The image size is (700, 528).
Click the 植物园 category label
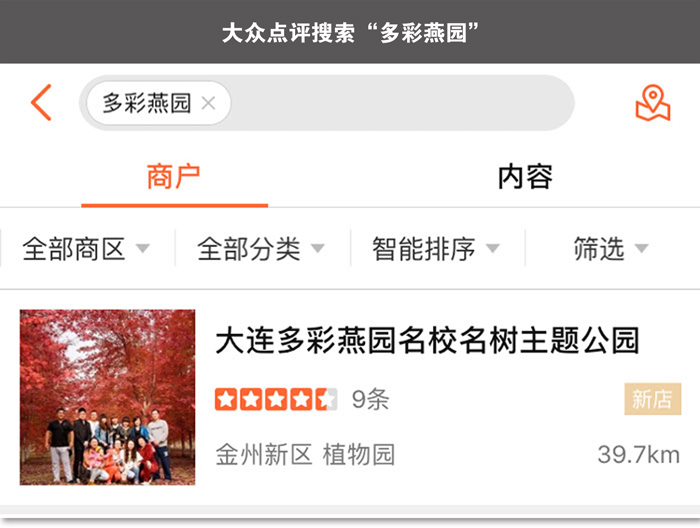click(359, 454)
